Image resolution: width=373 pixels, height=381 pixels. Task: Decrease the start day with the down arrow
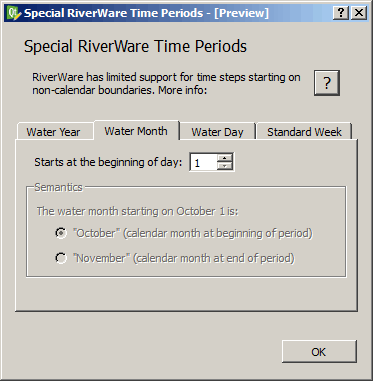point(225,166)
